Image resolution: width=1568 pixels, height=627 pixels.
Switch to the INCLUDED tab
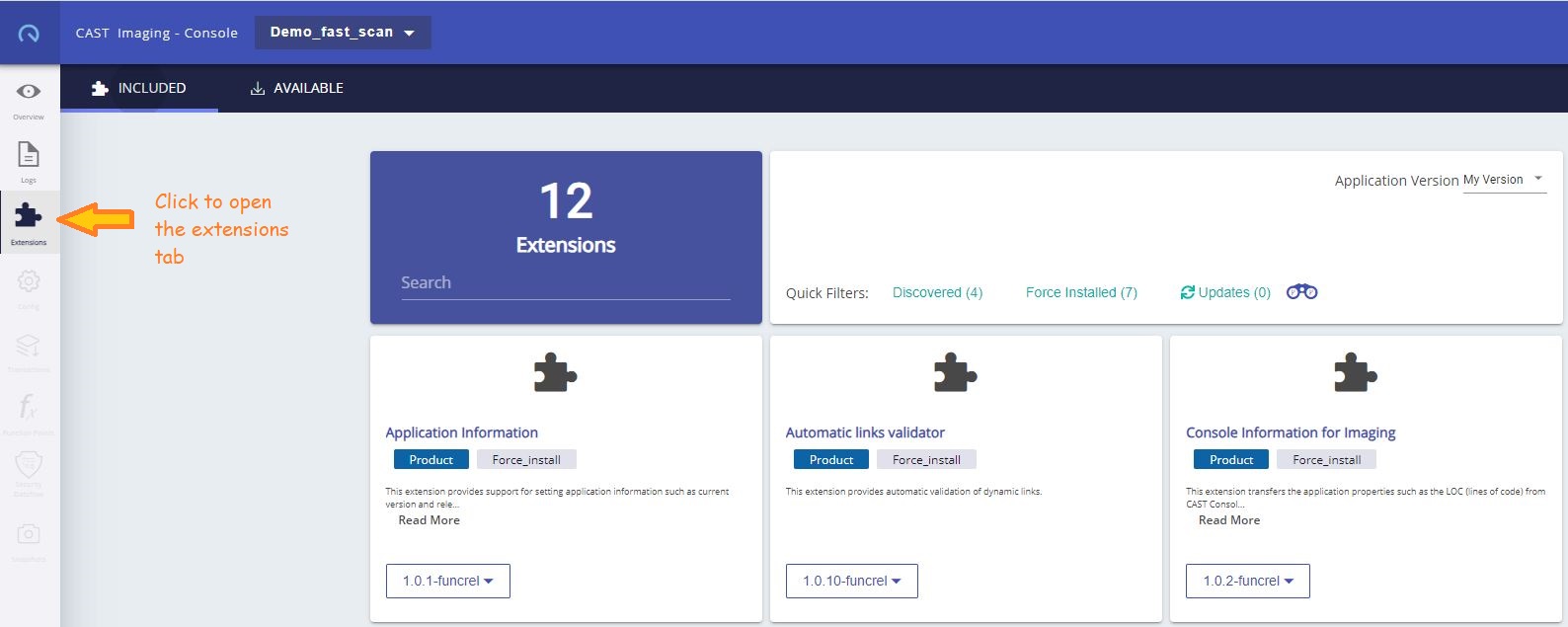(x=139, y=88)
